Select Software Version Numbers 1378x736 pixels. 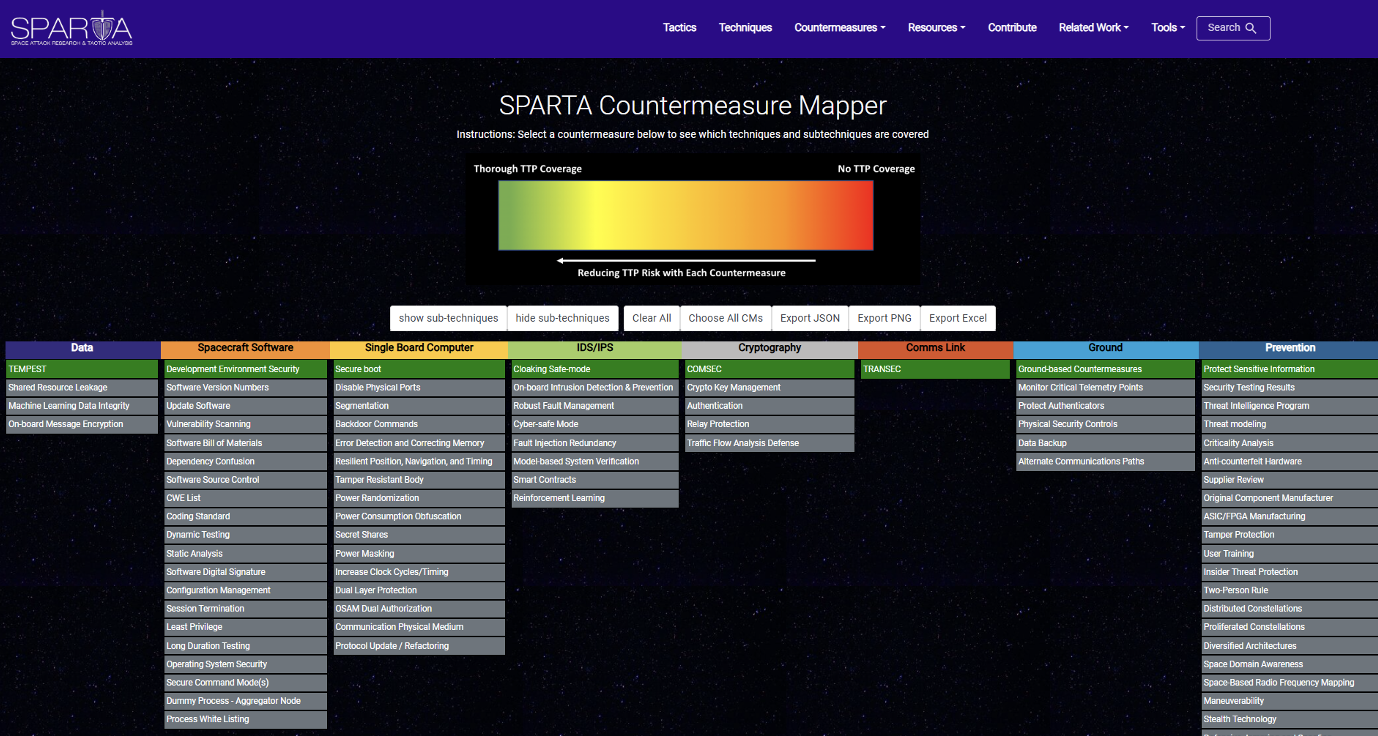[246, 388]
